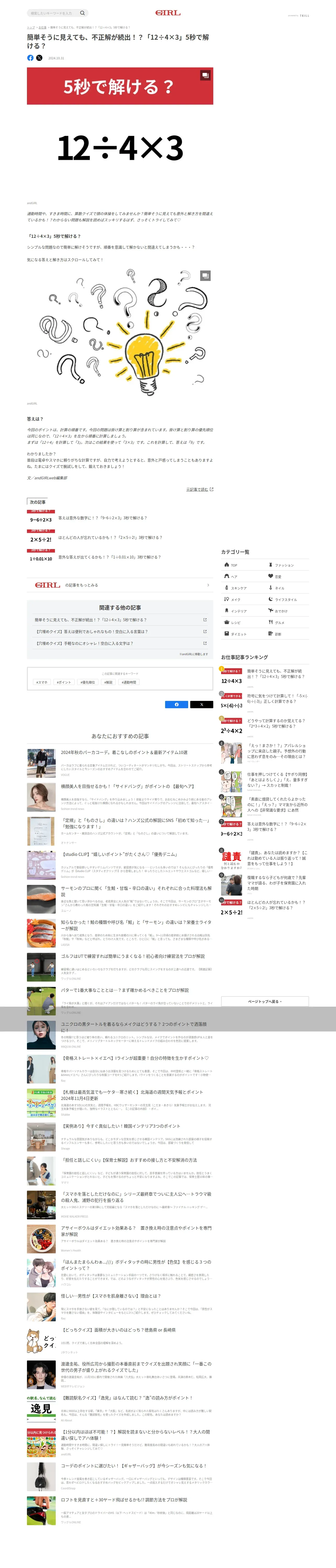Open ロフトを見直すと+30ヤード golf article

click(120, 1511)
